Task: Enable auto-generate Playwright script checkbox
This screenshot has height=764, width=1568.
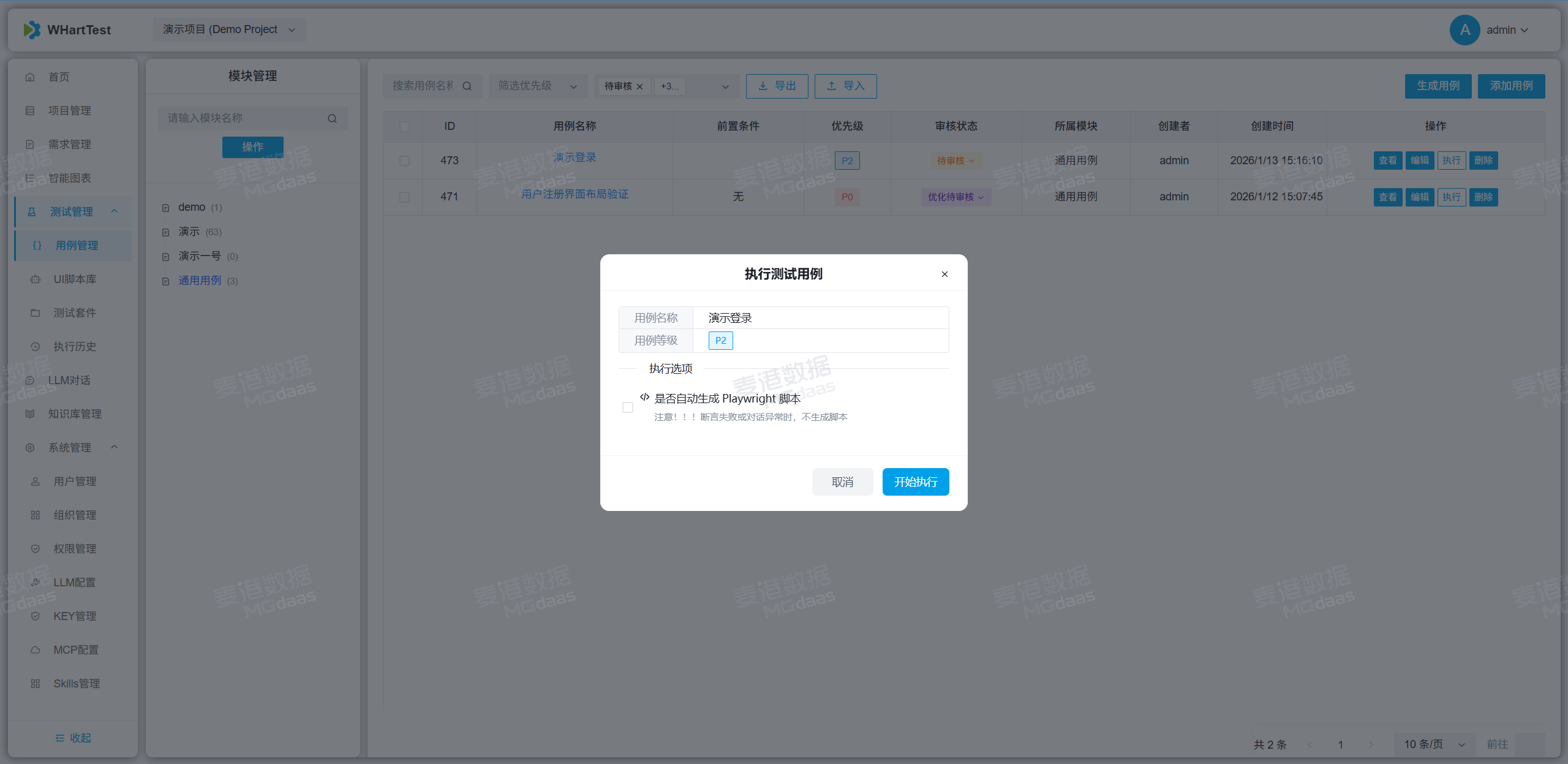Action: coord(628,407)
